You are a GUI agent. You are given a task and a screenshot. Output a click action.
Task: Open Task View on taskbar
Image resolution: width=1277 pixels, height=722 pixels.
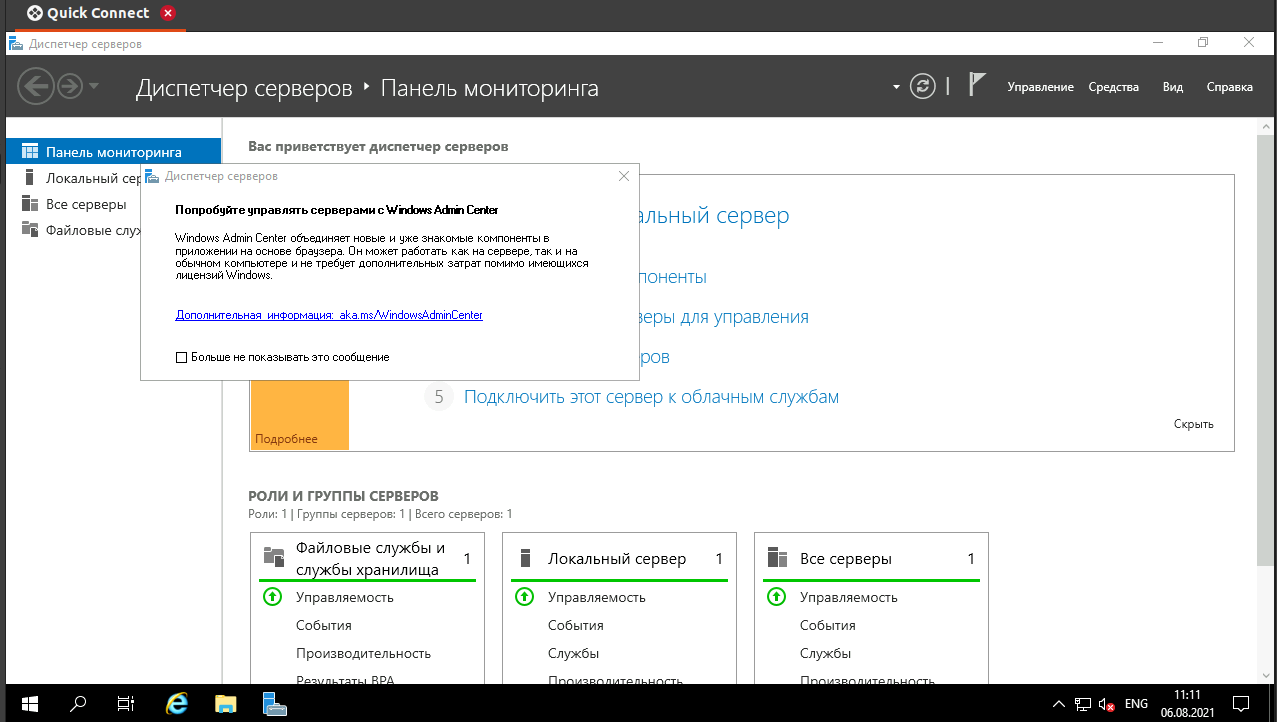click(126, 703)
